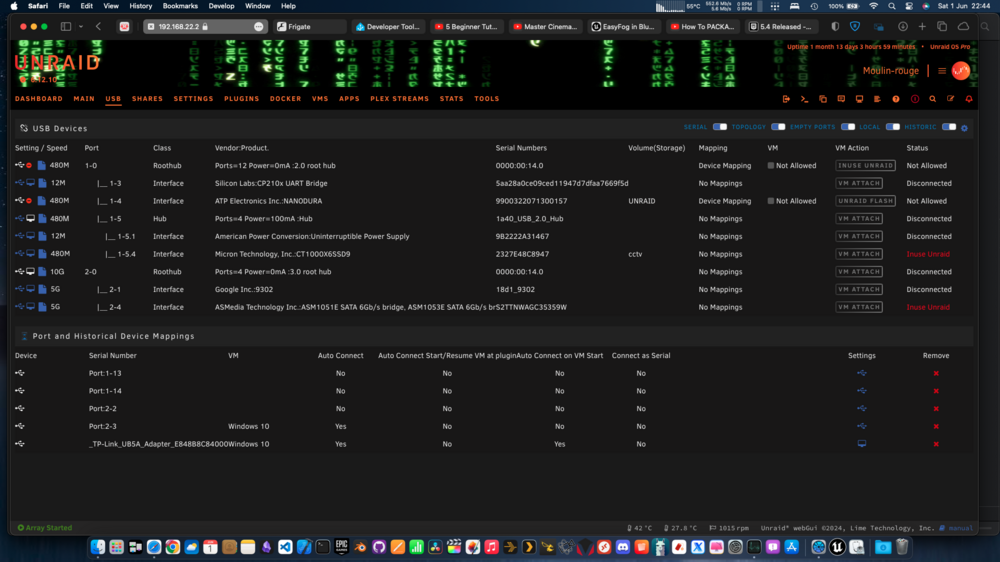Switch to the Frigate browser tab
Screen dimensions: 1000x562
[311, 27]
